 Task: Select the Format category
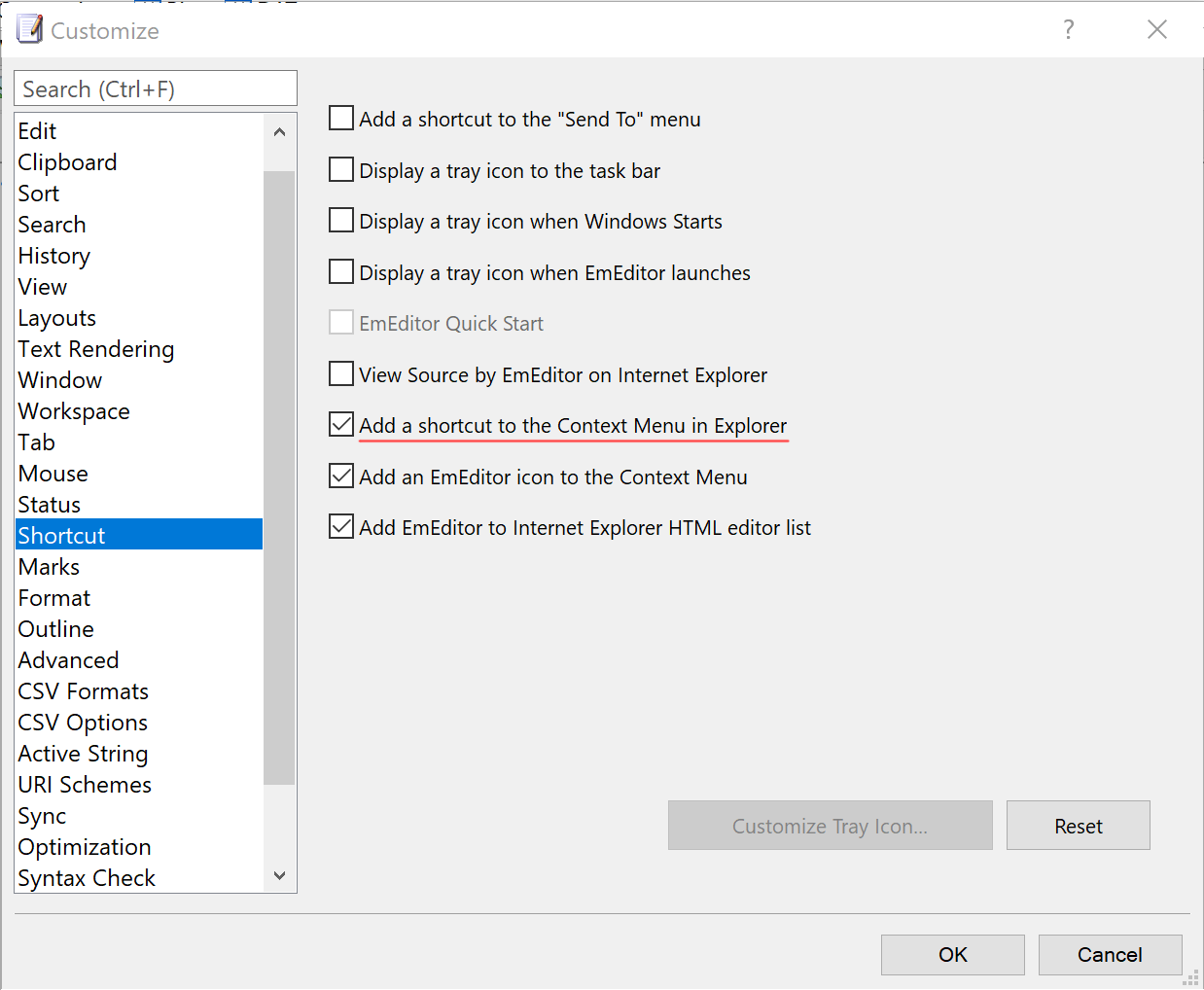point(139,598)
